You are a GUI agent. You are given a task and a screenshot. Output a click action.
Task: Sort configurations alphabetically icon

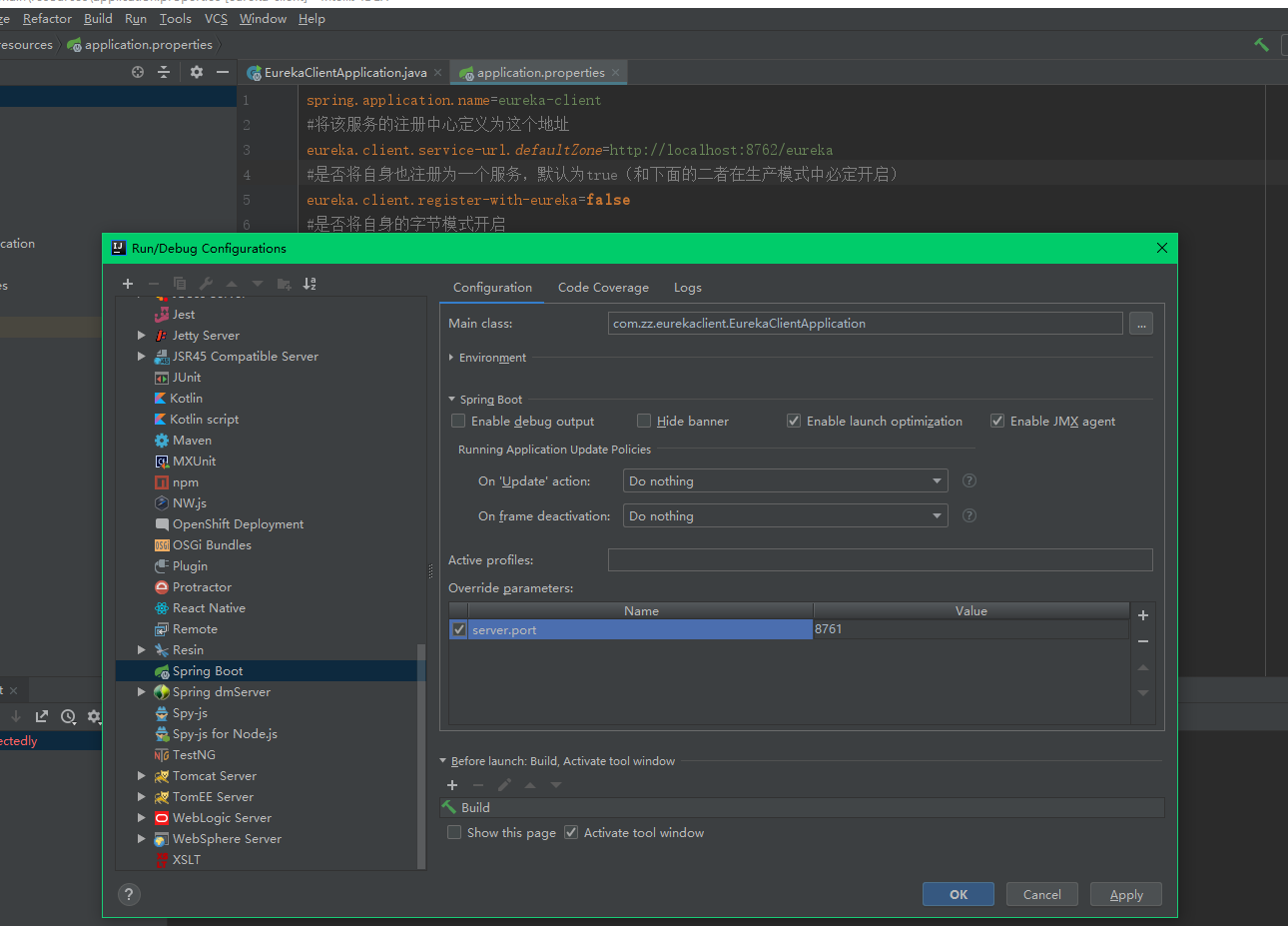310,284
